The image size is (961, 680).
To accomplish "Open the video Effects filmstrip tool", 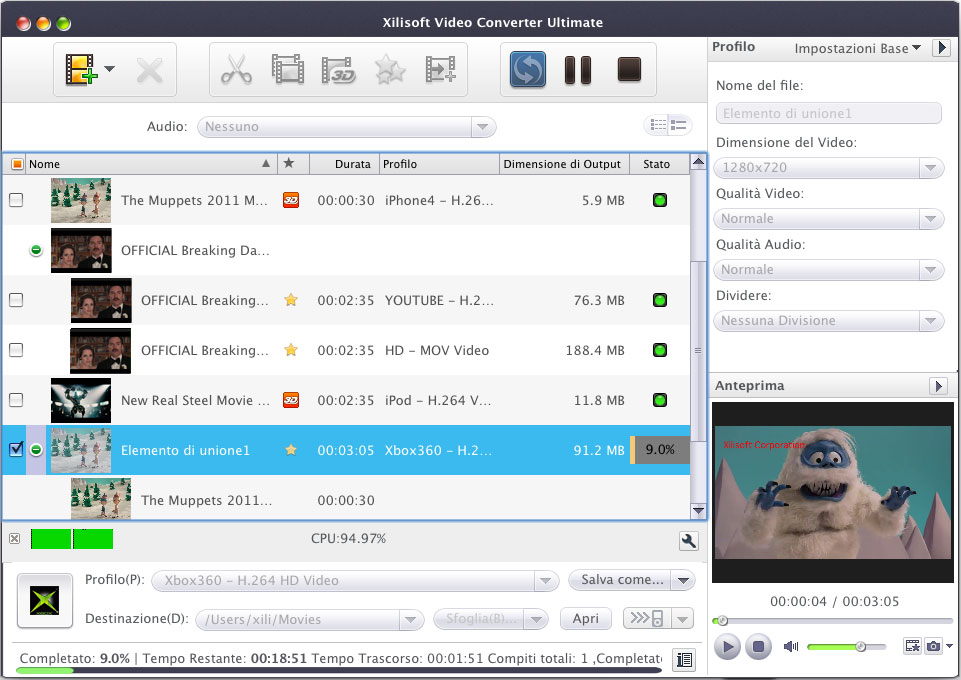I will pyautogui.click(x=287, y=69).
